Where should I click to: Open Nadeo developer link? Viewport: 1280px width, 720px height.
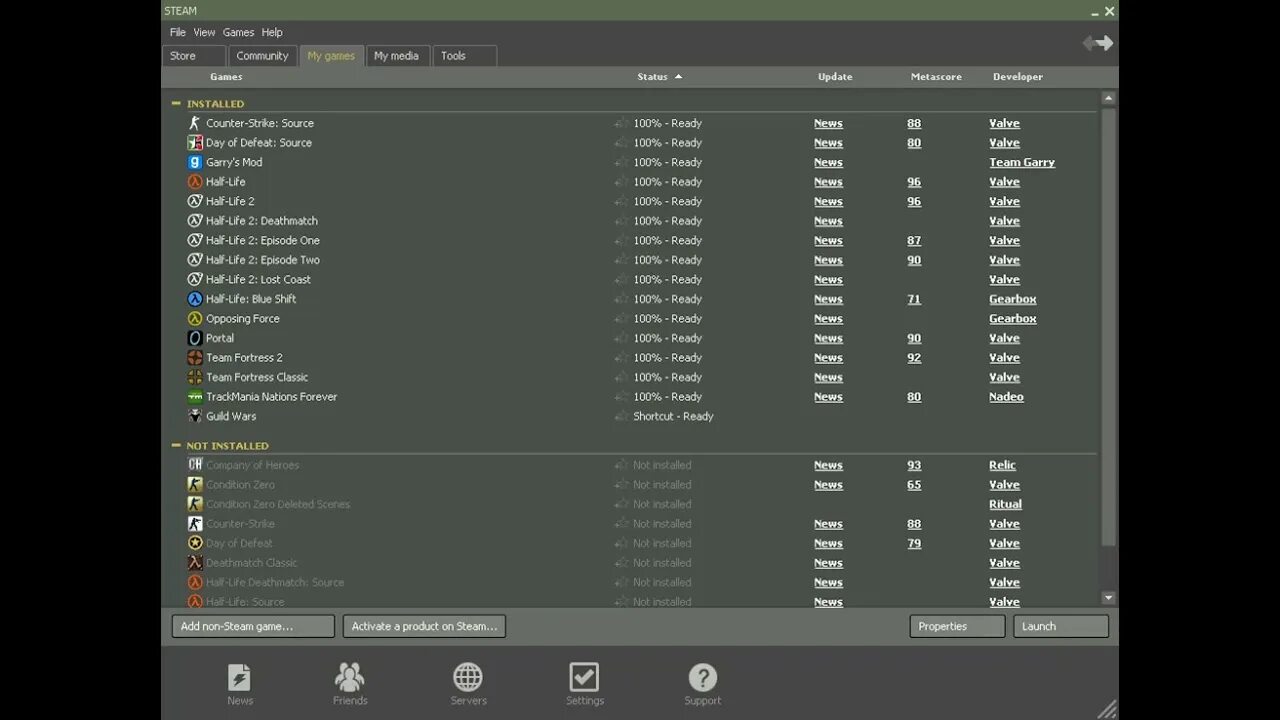tap(1006, 397)
